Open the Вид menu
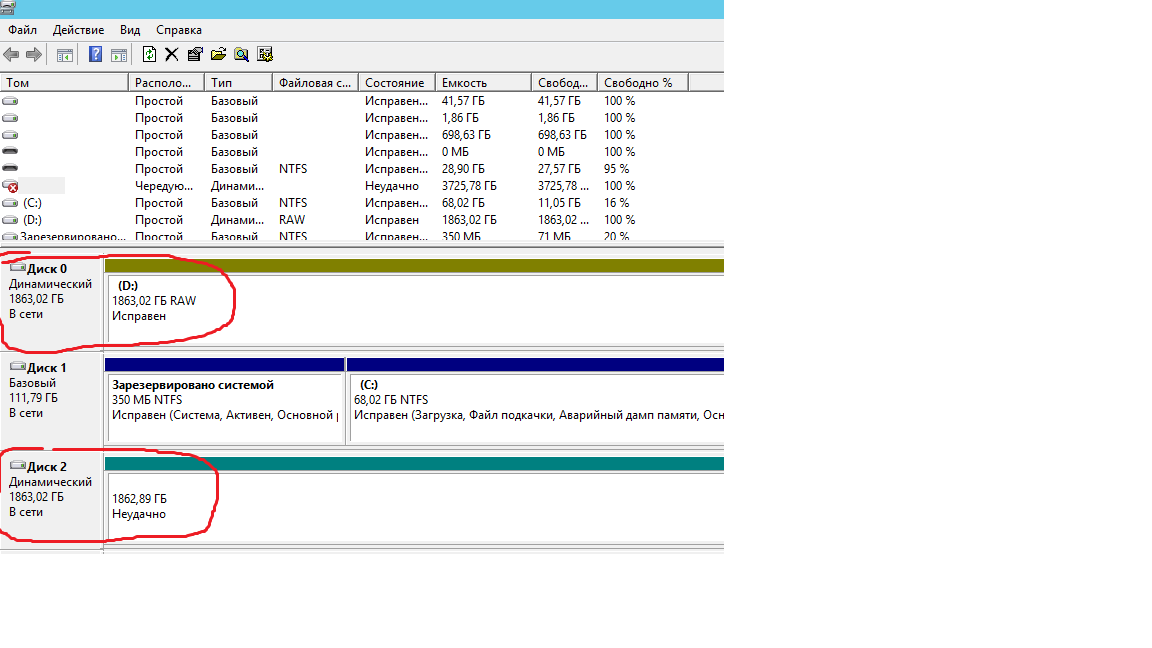The width and height of the screenshot is (1152, 648). point(130,30)
